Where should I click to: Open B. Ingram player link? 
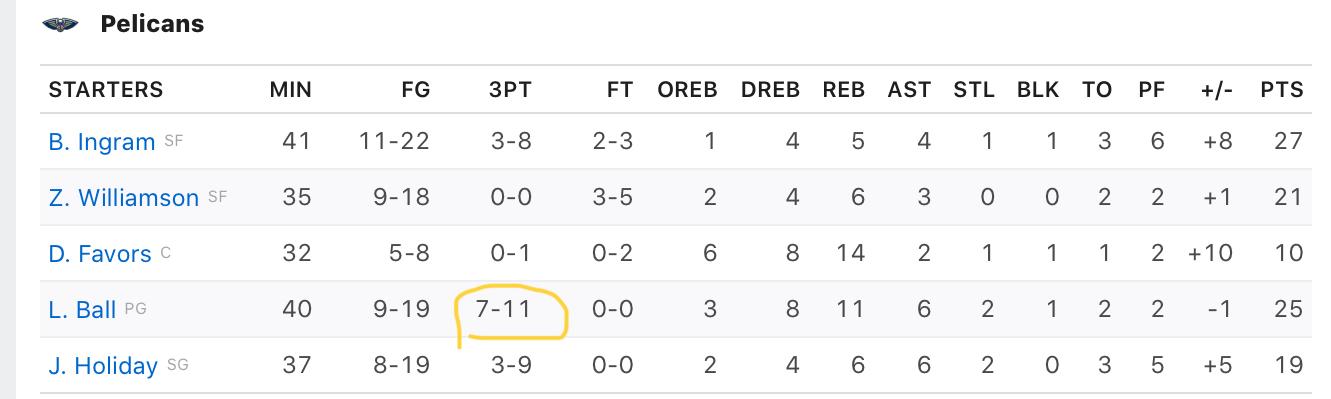click(102, 142)
